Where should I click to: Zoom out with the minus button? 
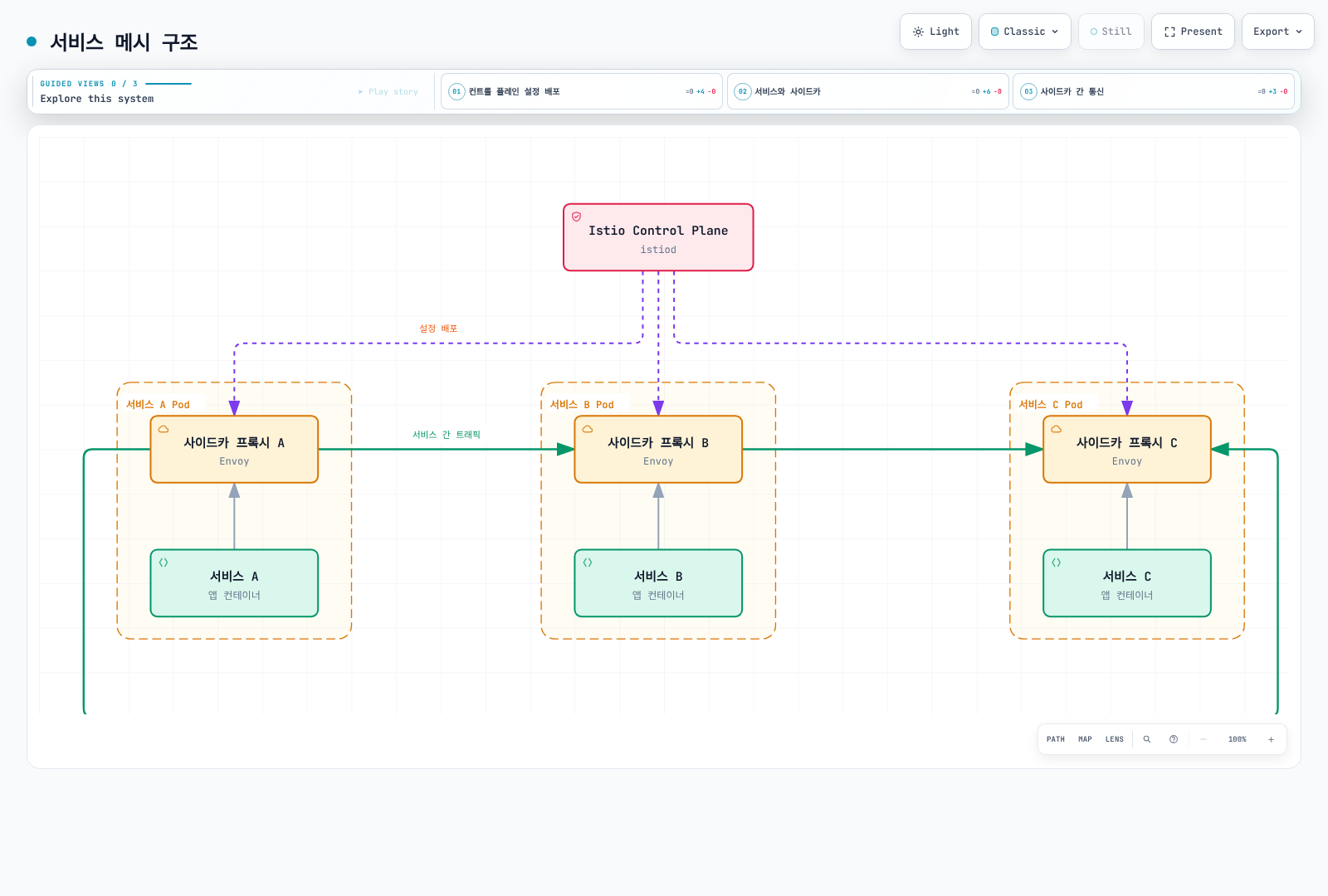click(1203, 739)
